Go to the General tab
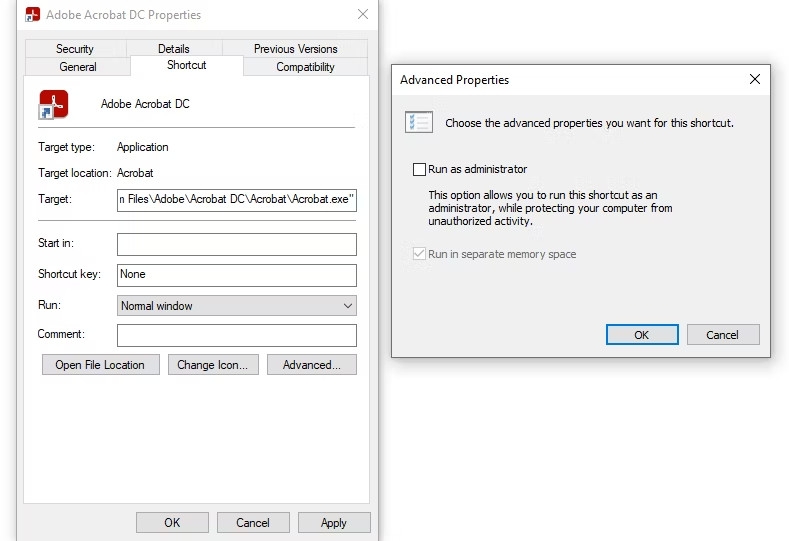Image resolution: width=789 pixels, height=541 pixels. (x=78, y=67)
